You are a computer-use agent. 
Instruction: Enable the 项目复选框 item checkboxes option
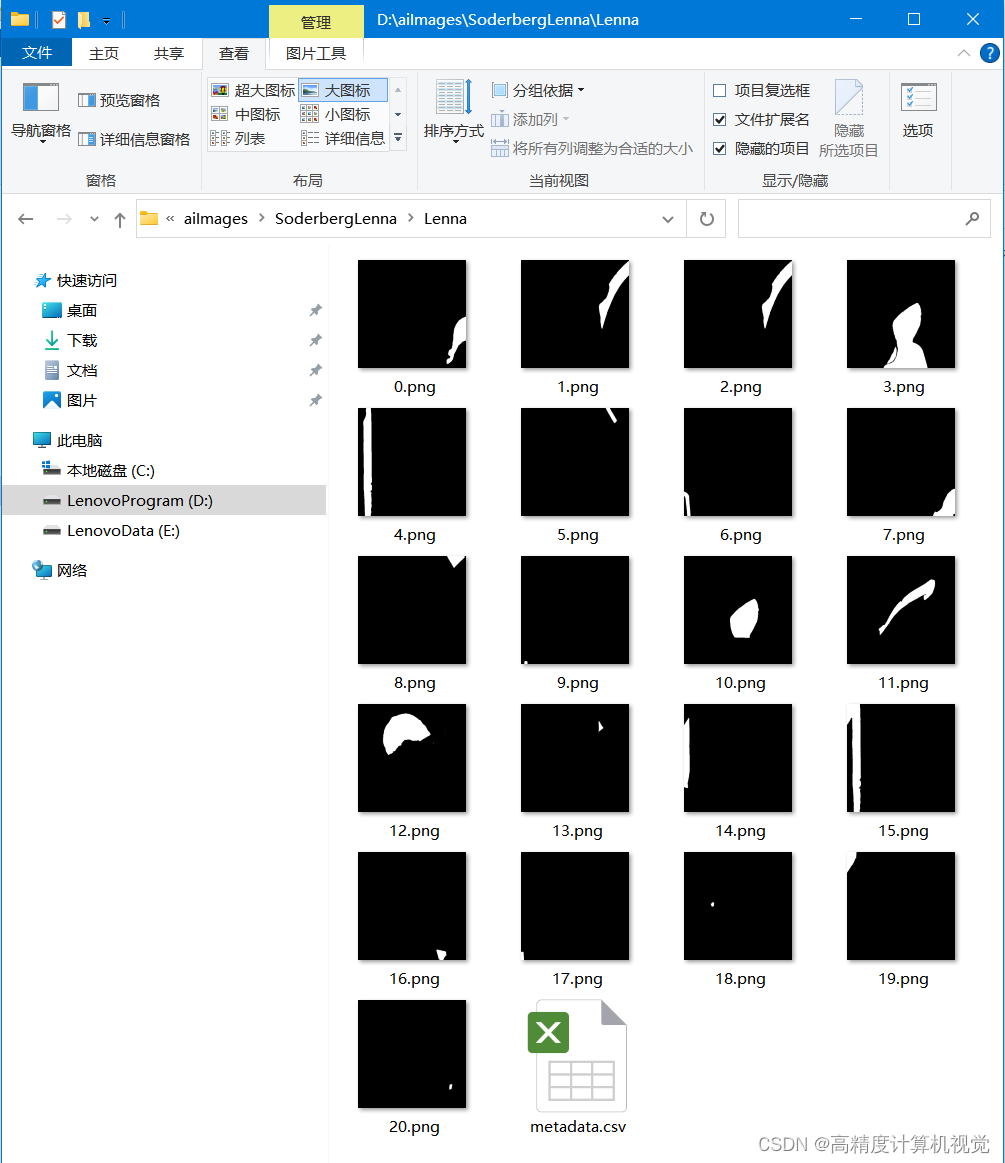pos(719,90)
